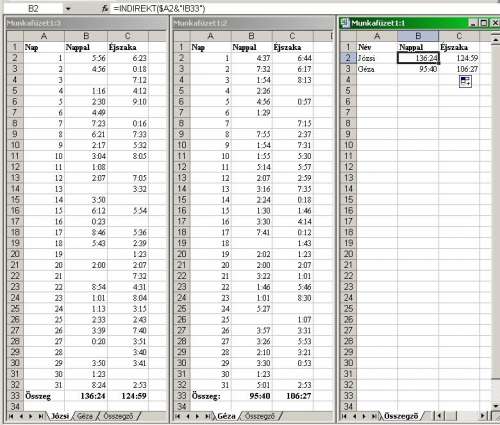
Task: Click value 8:54 in row 23 of Munkafüzet1:3
Action: click(86, 287)
